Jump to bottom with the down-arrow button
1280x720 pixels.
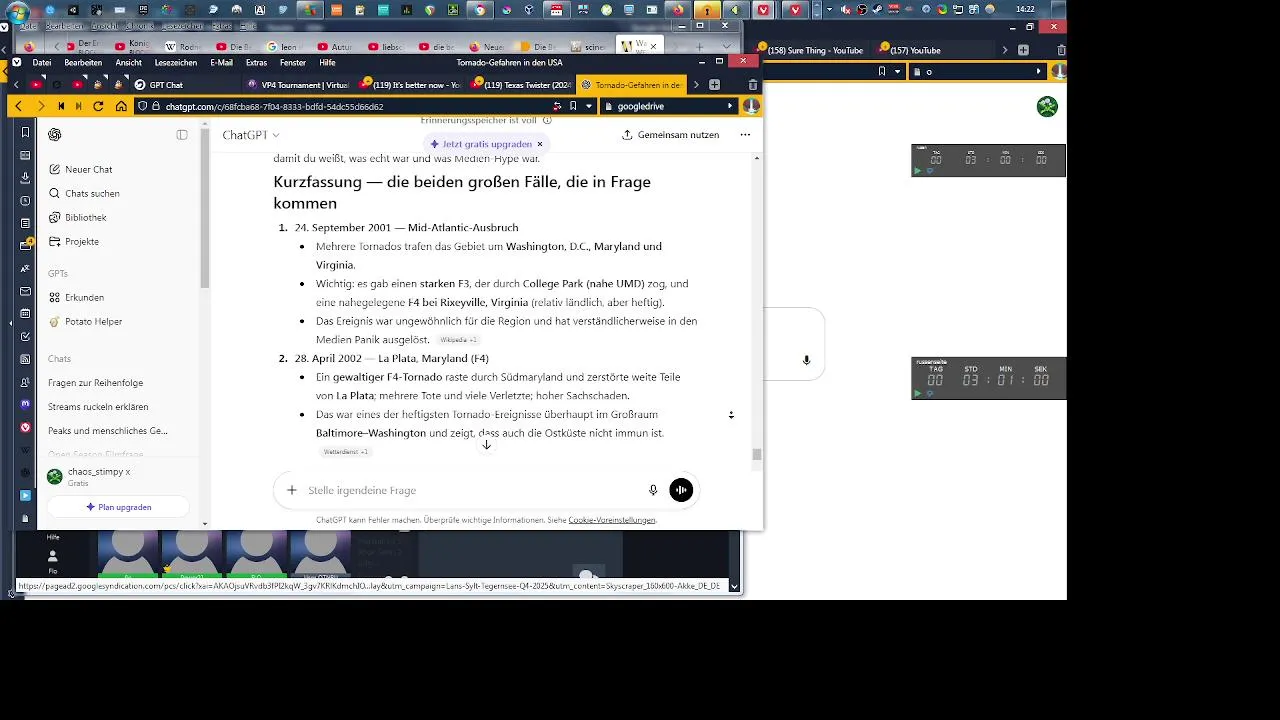coord(486,444)
